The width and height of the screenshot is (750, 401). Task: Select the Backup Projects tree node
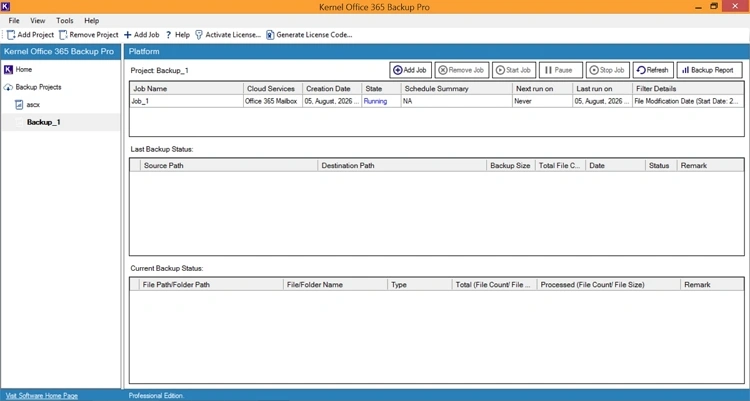(38, 87)
